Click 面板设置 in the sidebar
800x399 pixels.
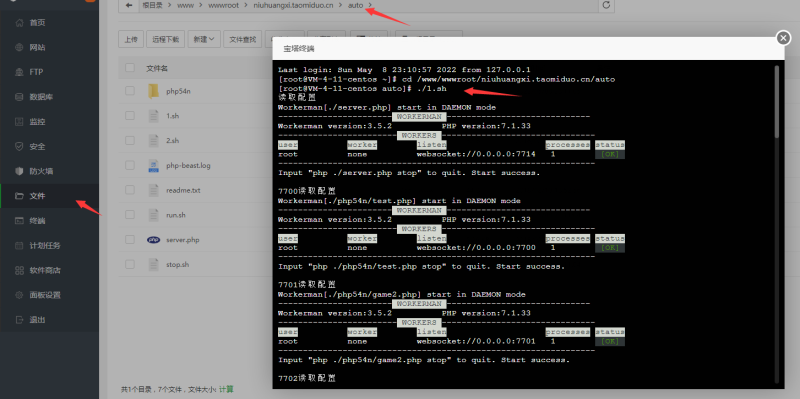click(45, 295)
